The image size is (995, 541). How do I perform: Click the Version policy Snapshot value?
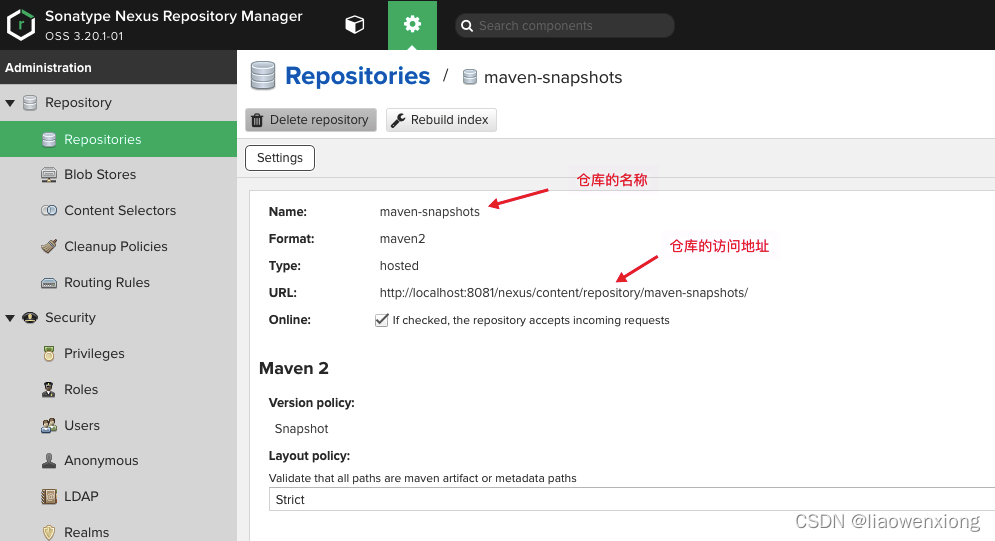coord(301,429)
